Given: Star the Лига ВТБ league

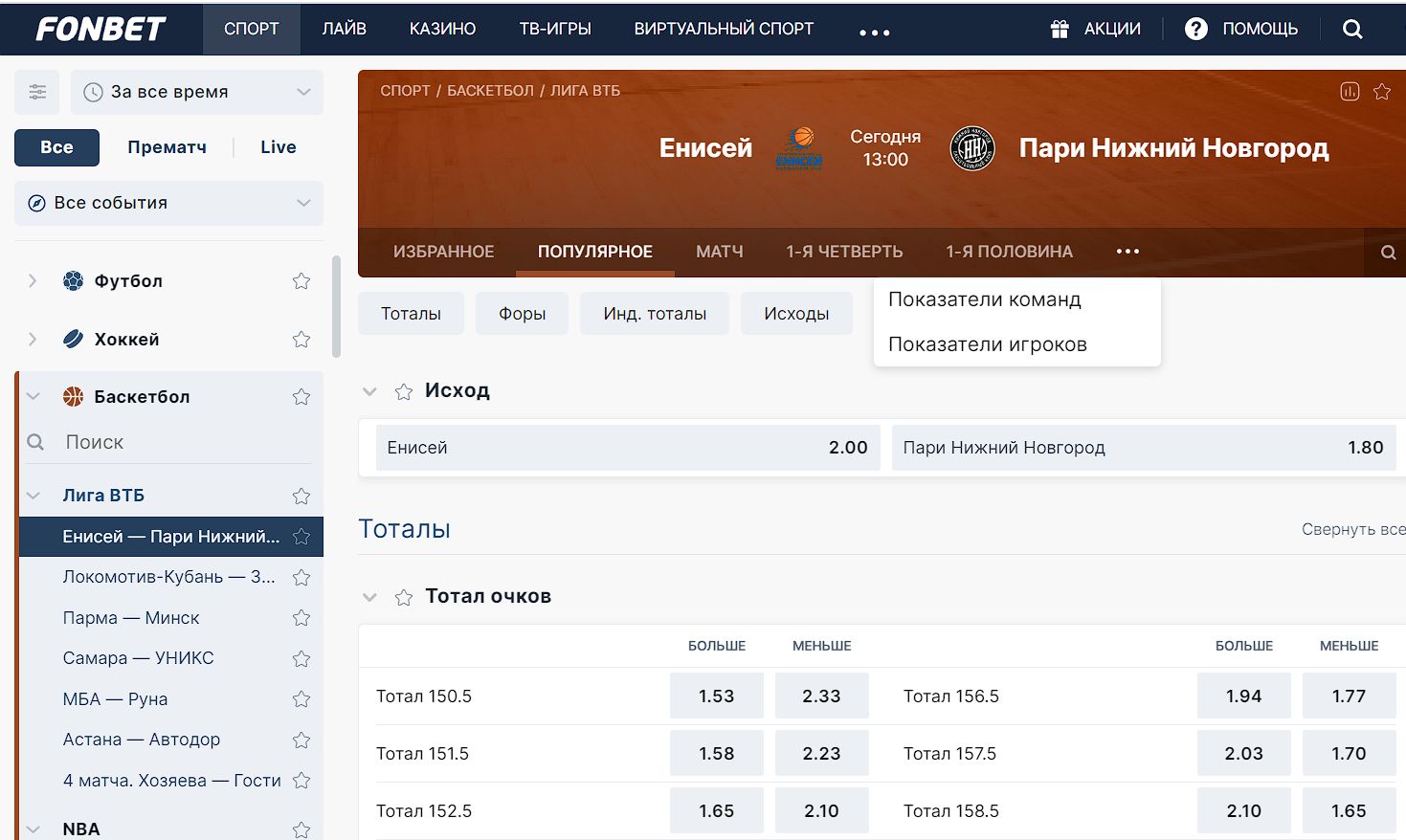Looking at the screenshot, I should click(x=301, y=496).
